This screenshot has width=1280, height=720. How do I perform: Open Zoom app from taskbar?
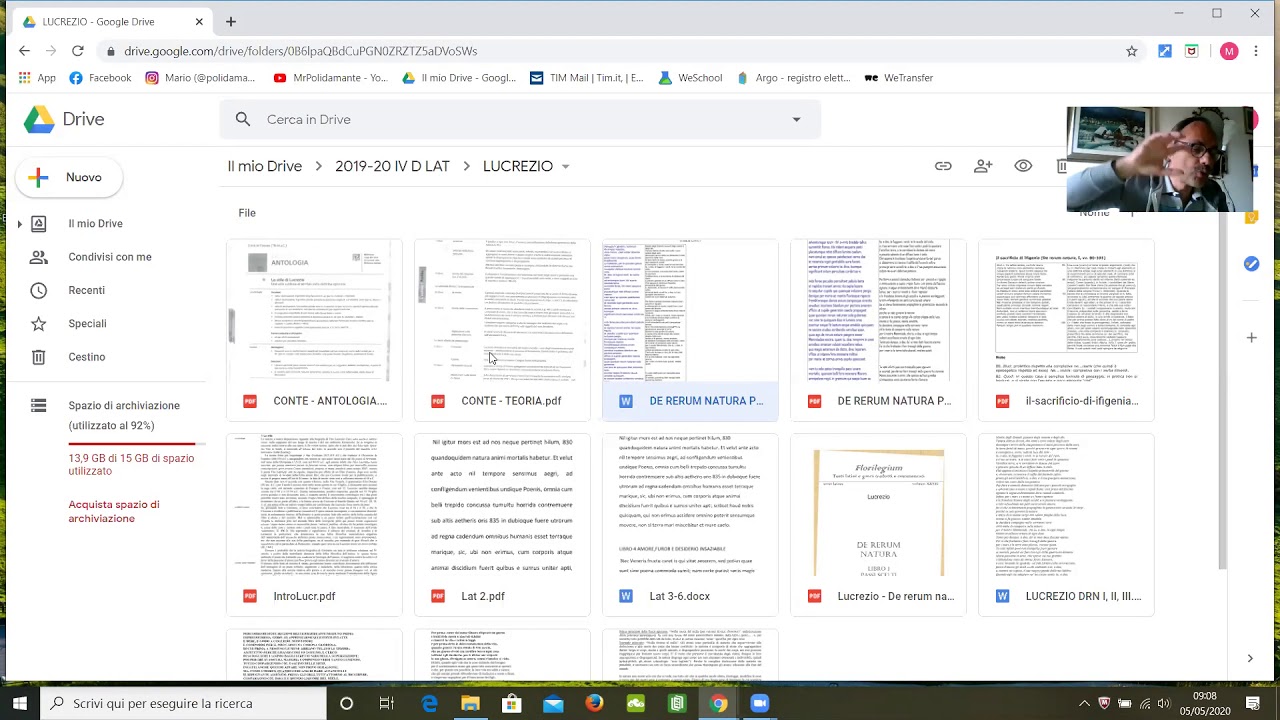pyautogui.click(x=759, y=704)
